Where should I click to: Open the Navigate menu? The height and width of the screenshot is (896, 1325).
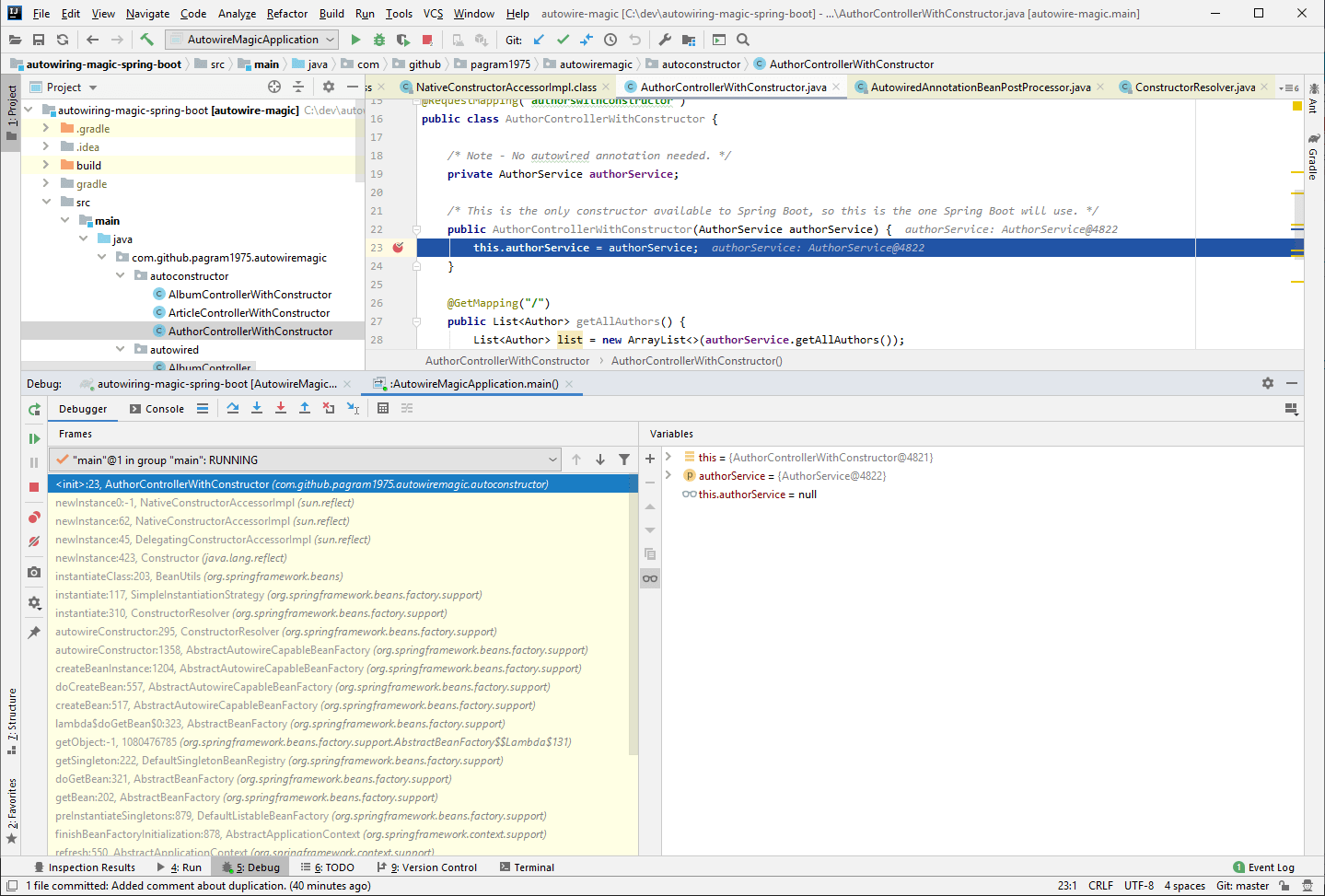coord(148,13)
